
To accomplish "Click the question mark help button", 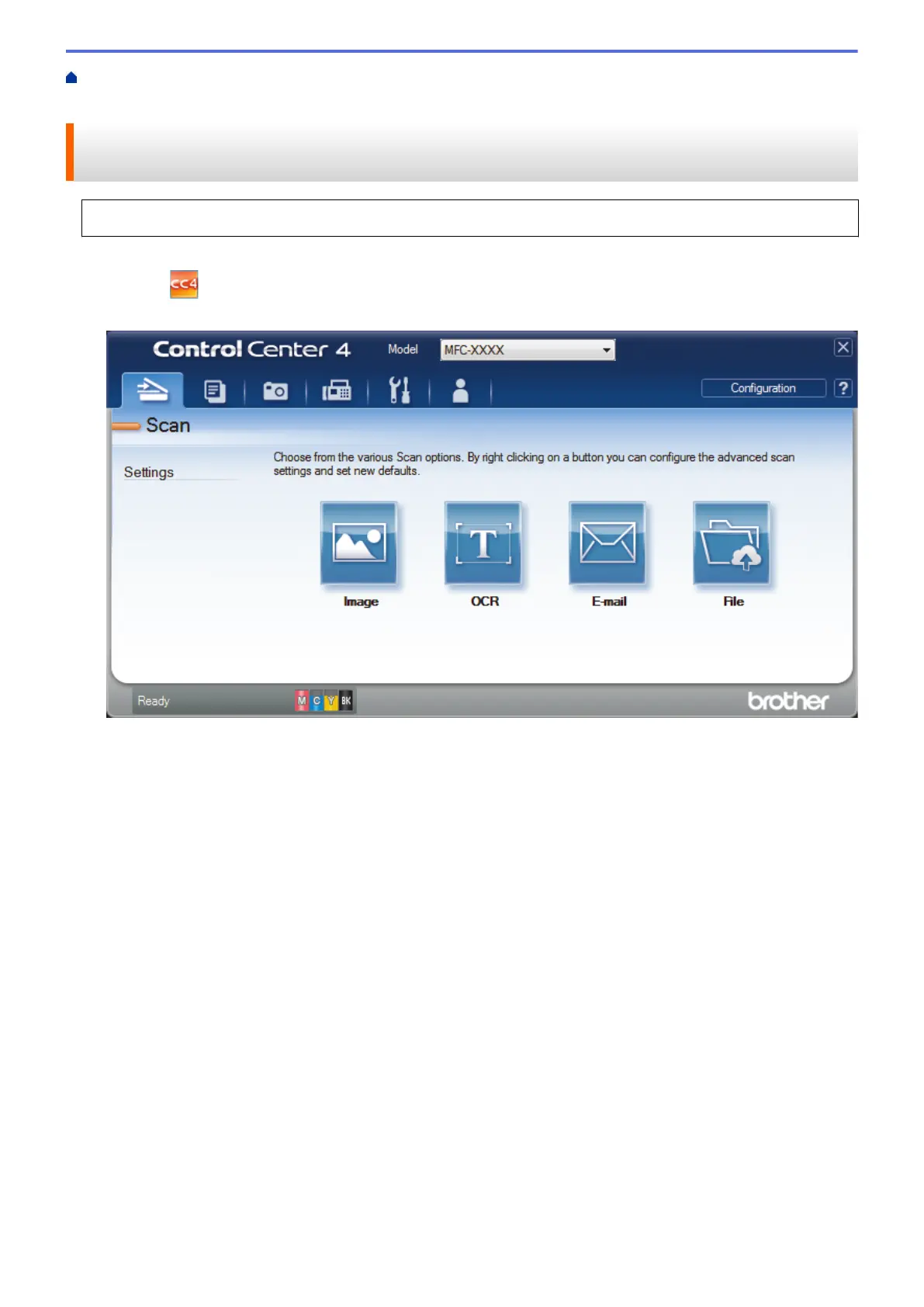I will pyautogui.click(x=843, y=388).
